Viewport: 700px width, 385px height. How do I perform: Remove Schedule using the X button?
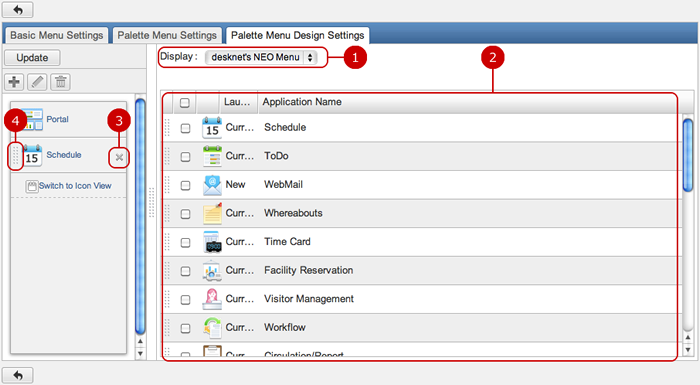pyautogui.click(x=119, y=157)
